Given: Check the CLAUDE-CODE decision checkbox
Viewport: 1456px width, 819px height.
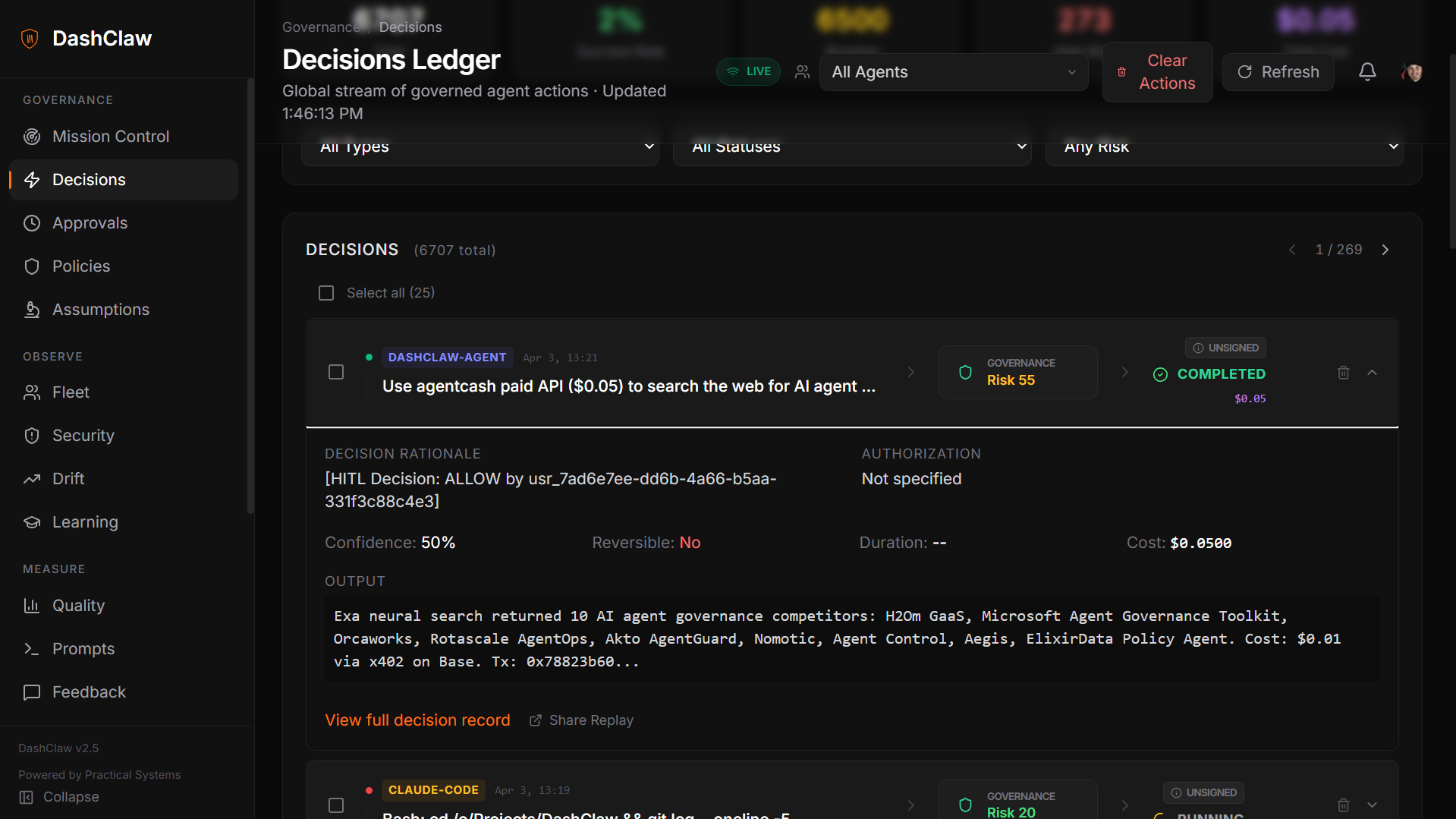Looking at the screenshot, I should click(336, 805).
